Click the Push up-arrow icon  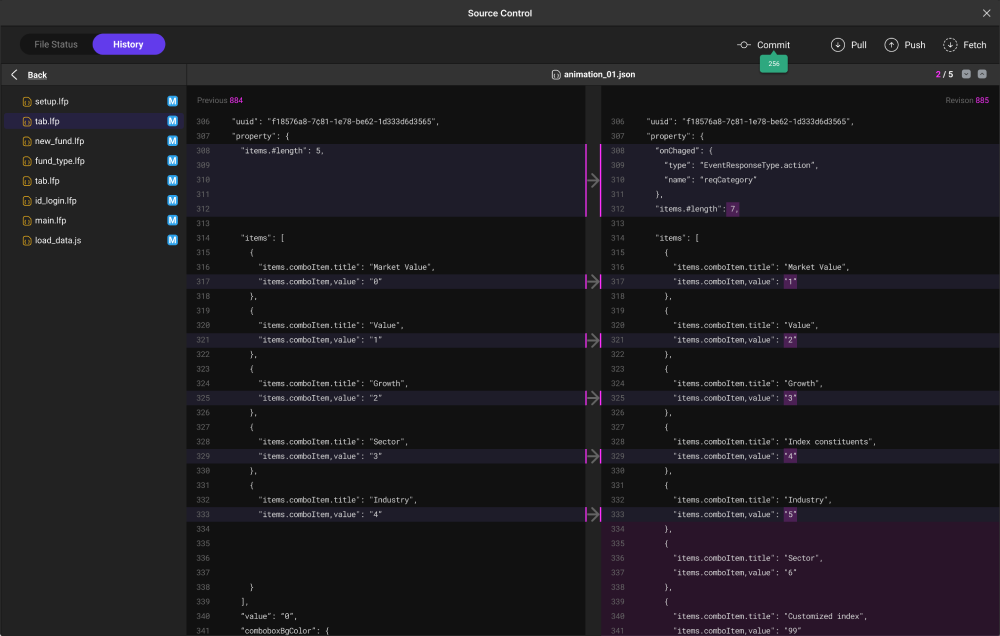pyautogui.click(x=891, y=45)
